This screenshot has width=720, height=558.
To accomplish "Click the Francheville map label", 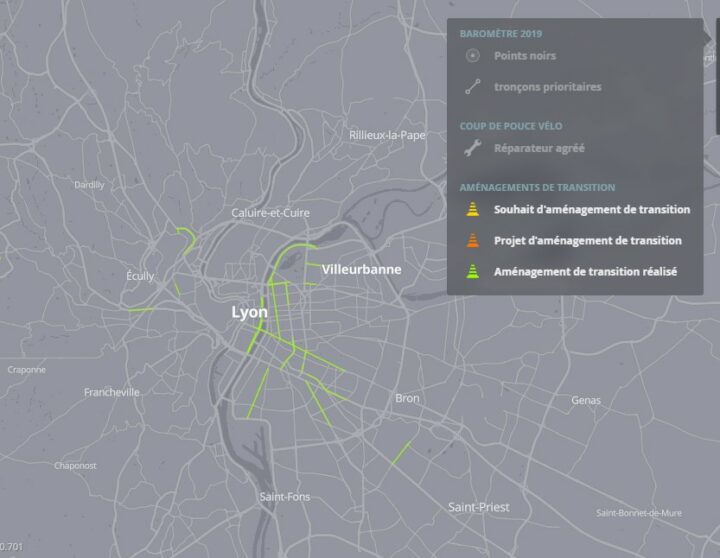I will [x=112, y=392].
